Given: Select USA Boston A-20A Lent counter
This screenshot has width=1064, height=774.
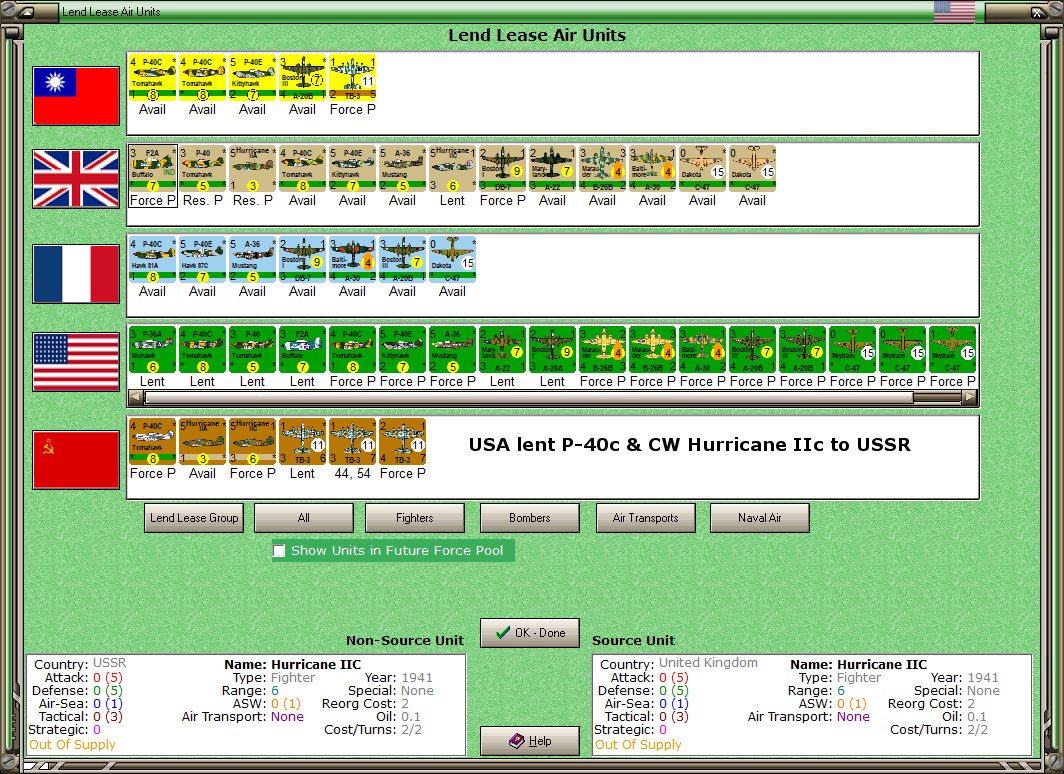Looking at the screenshot, I should [552, 349].
